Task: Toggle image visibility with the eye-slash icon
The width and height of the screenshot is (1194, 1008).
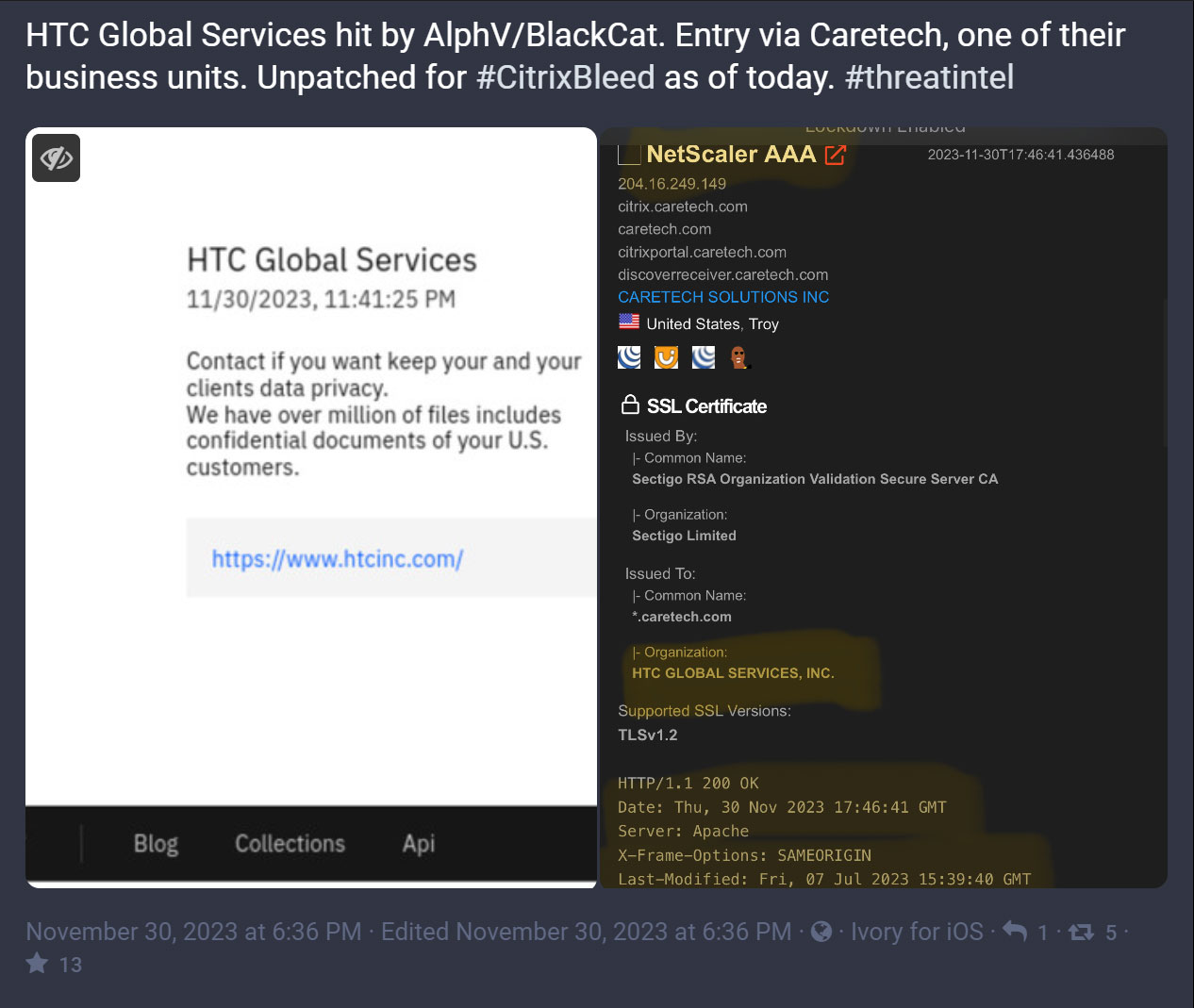Action: point(56,157)
